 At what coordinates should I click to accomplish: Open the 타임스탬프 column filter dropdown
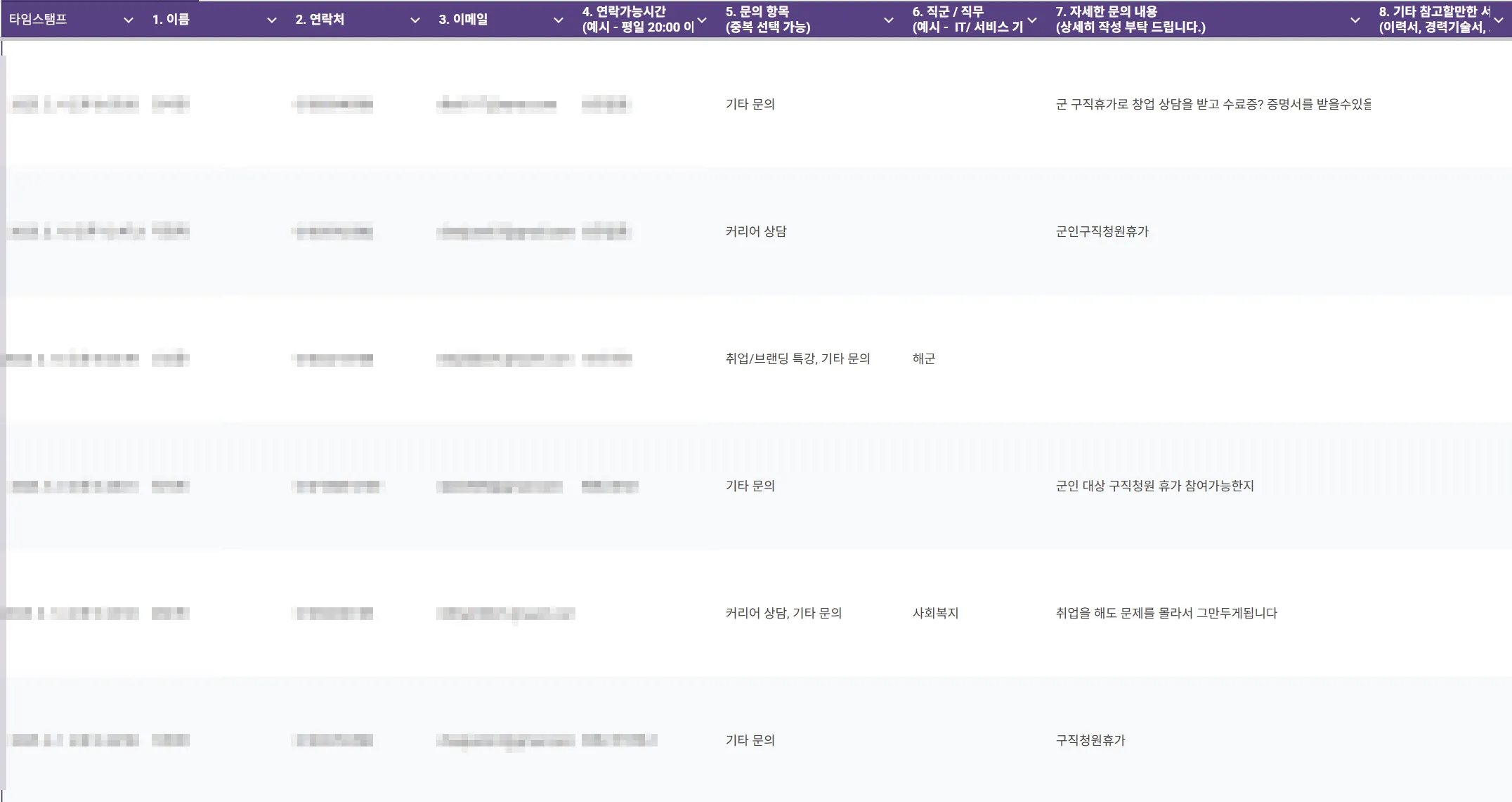(129, 20)
